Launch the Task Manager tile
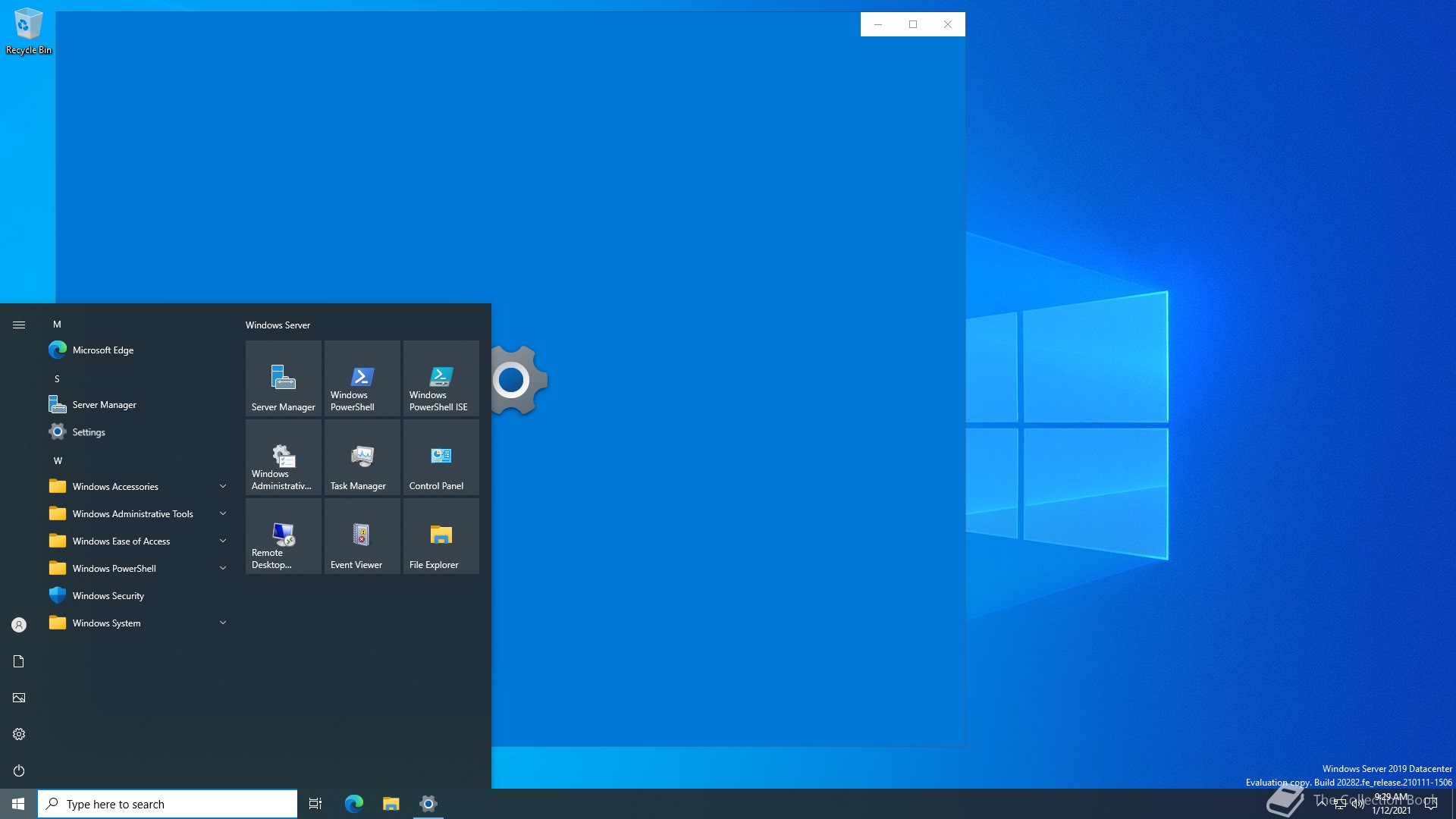This screenshot has width=1456, height=819. [x=362, y=457]
